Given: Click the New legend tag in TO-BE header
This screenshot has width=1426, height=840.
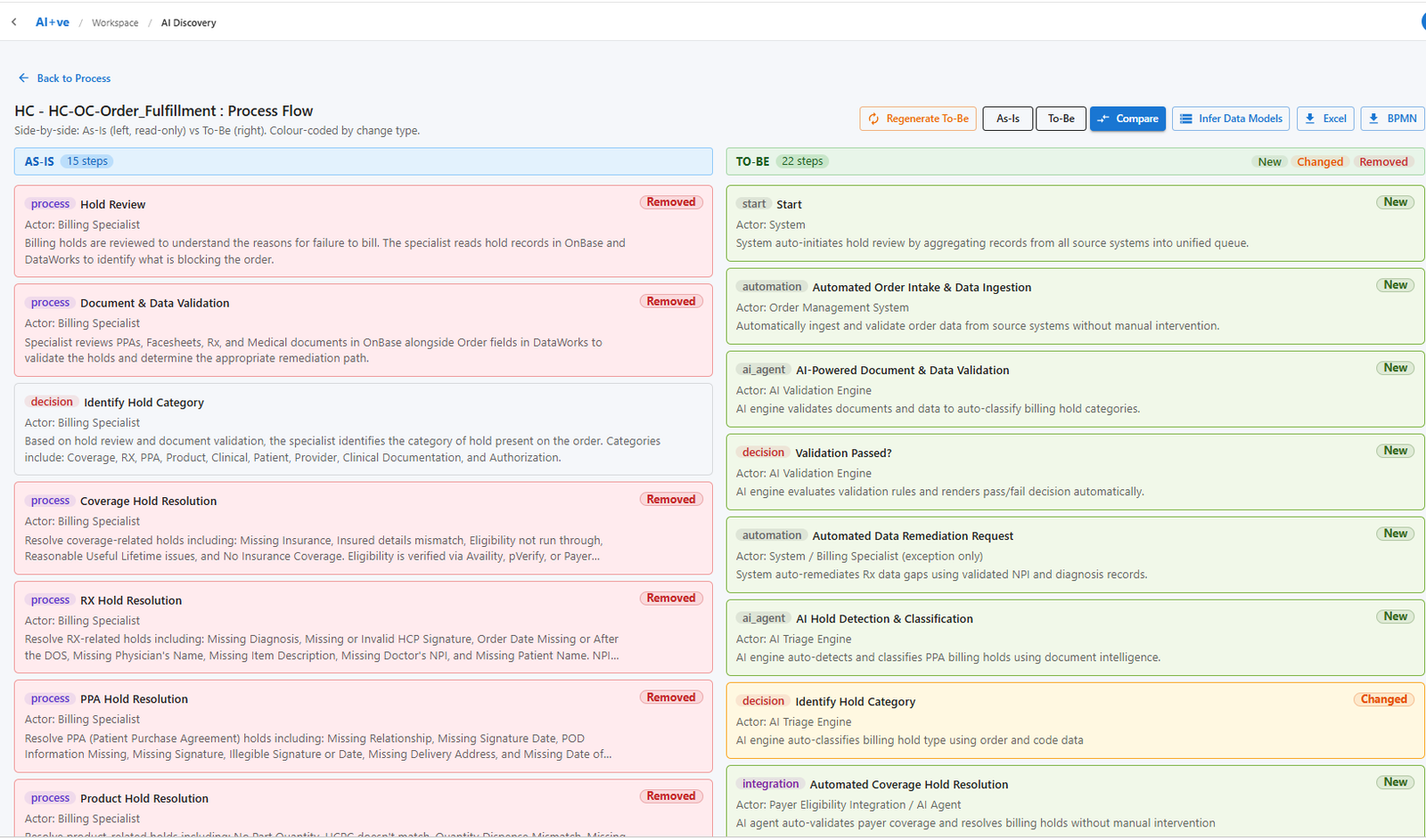Looking at the screenshot, I should coord(1269,162).
